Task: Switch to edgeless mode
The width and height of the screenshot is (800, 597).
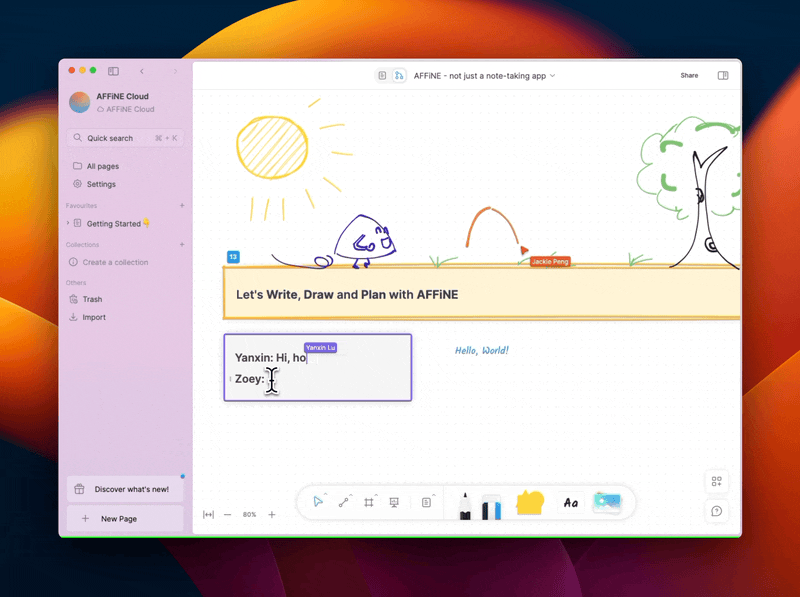Action: point(399,76)
